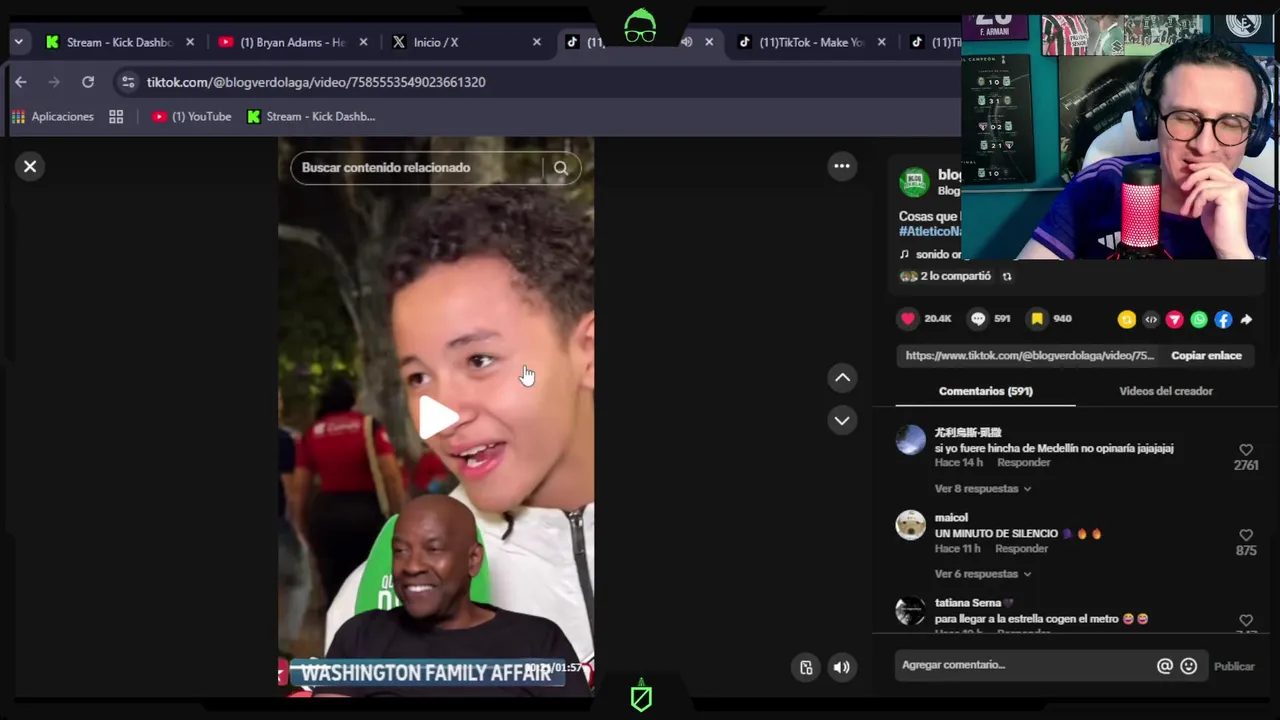The height and width of the screenshot is (720, 1280).
Task: Click browser forward arrow
Action: [x=54, y=82]
